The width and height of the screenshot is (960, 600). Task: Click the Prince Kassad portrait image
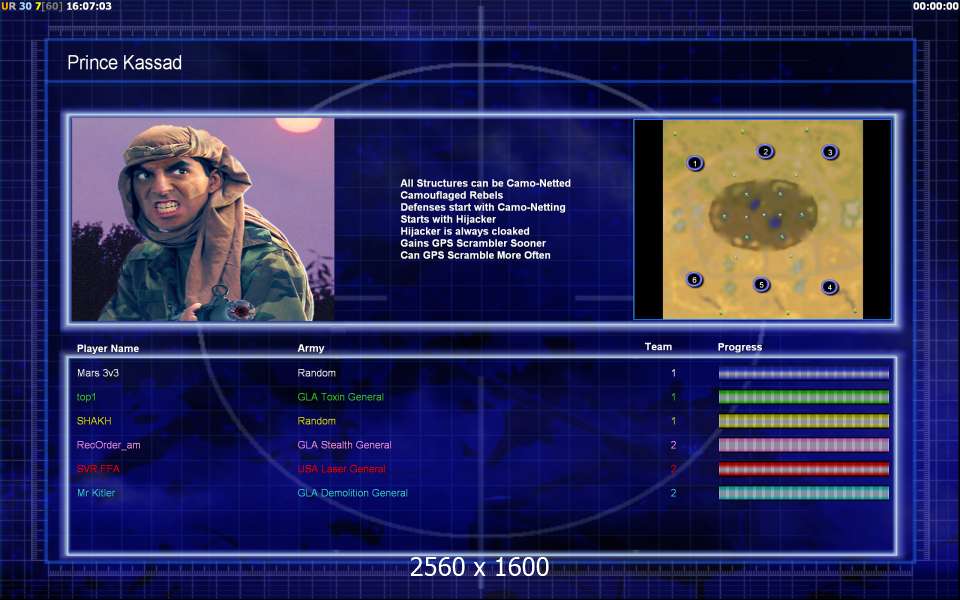pos(203,219)
